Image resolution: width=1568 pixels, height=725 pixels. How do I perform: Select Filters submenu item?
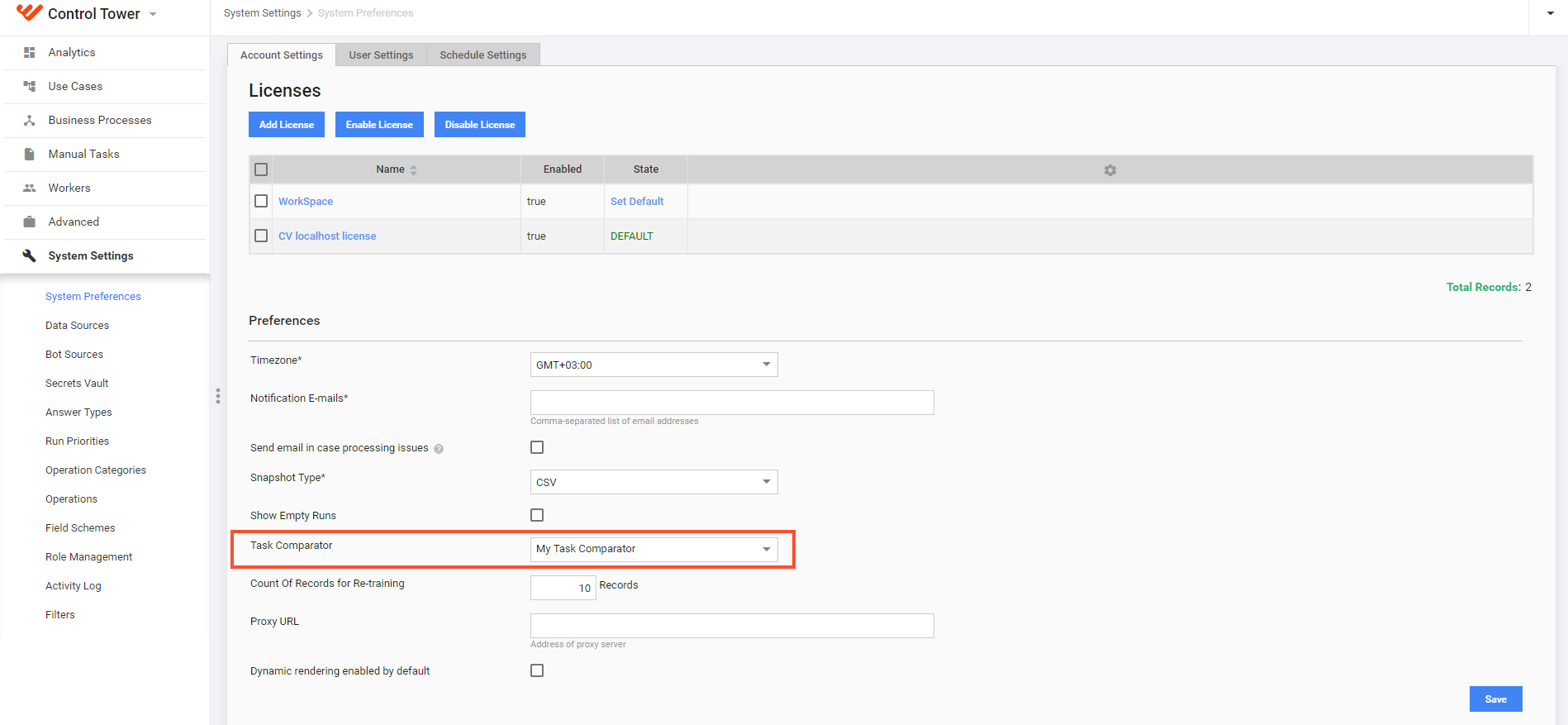pyautogui.click(x=60, y=614)
